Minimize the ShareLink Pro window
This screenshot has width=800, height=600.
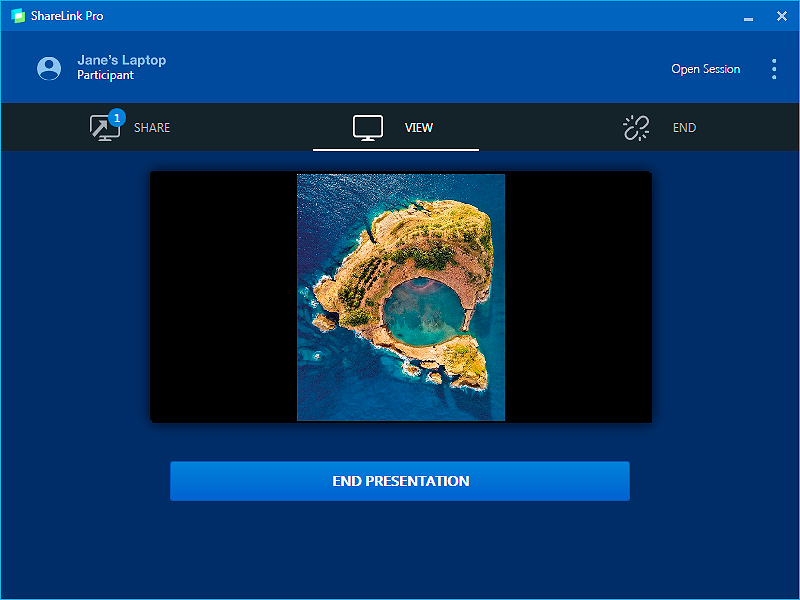pyautogui.click(x=748, y=17)
